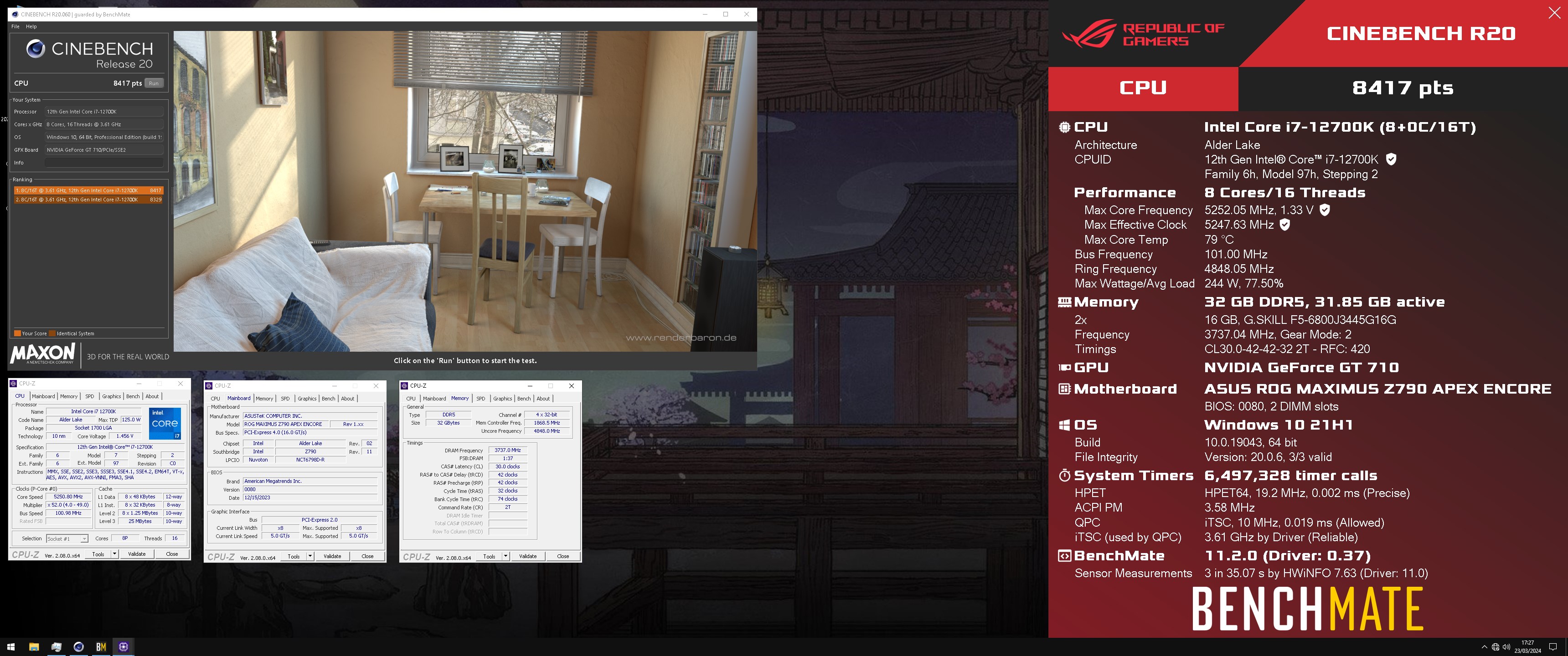
Task: Click the verified shield next to CPUID name
Action: click(x=1391, y=159)
